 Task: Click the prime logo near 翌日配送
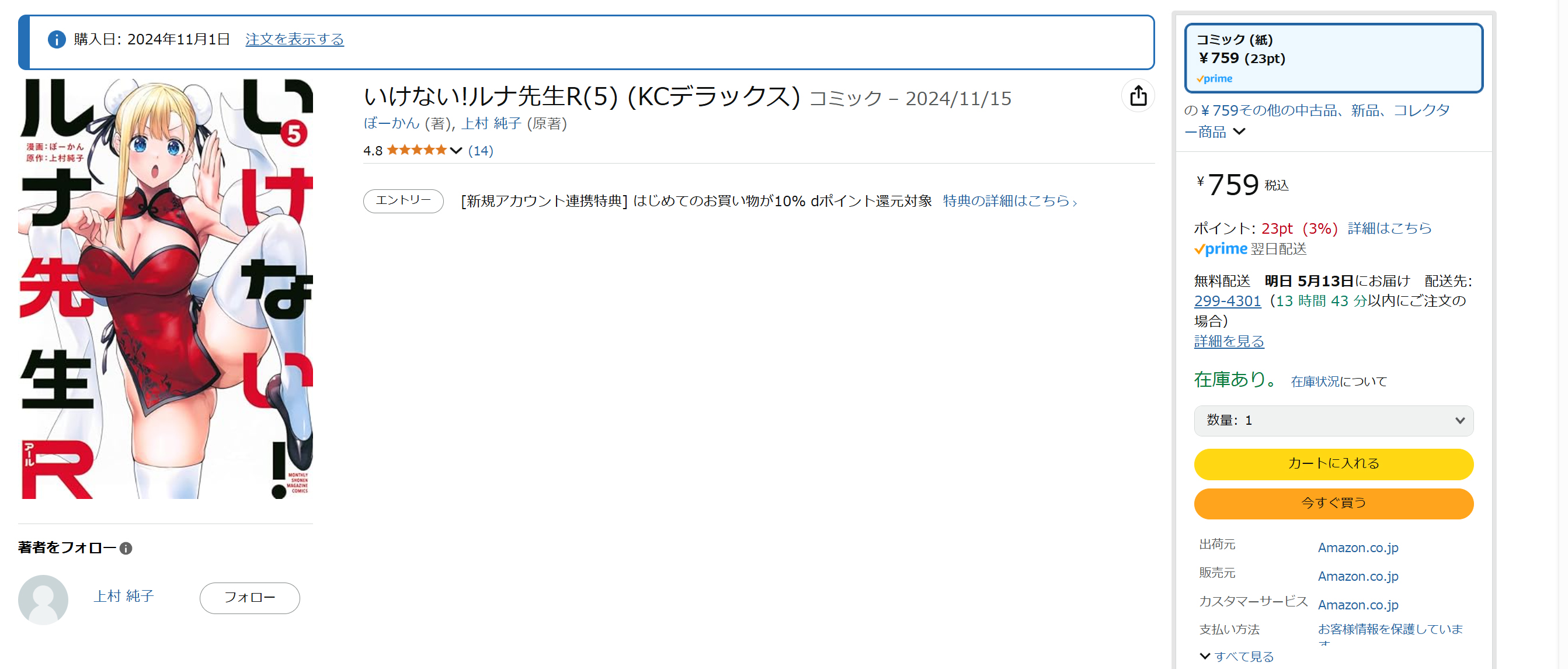click(x=1221, y=249)
